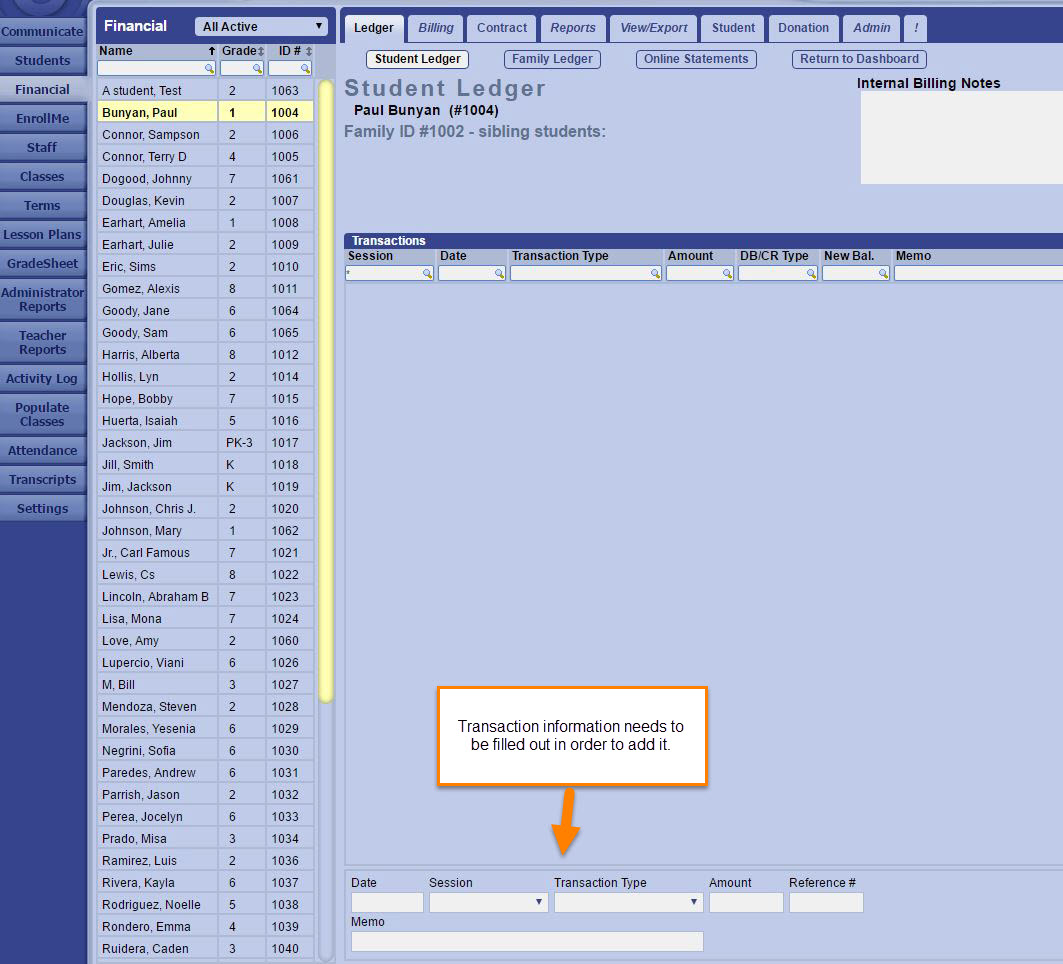Image resolution: width=1063 pixels, height=964 pixels.
Task: Open the Transaction Type dropdown at the bottom
Action: tap(628, 902)
